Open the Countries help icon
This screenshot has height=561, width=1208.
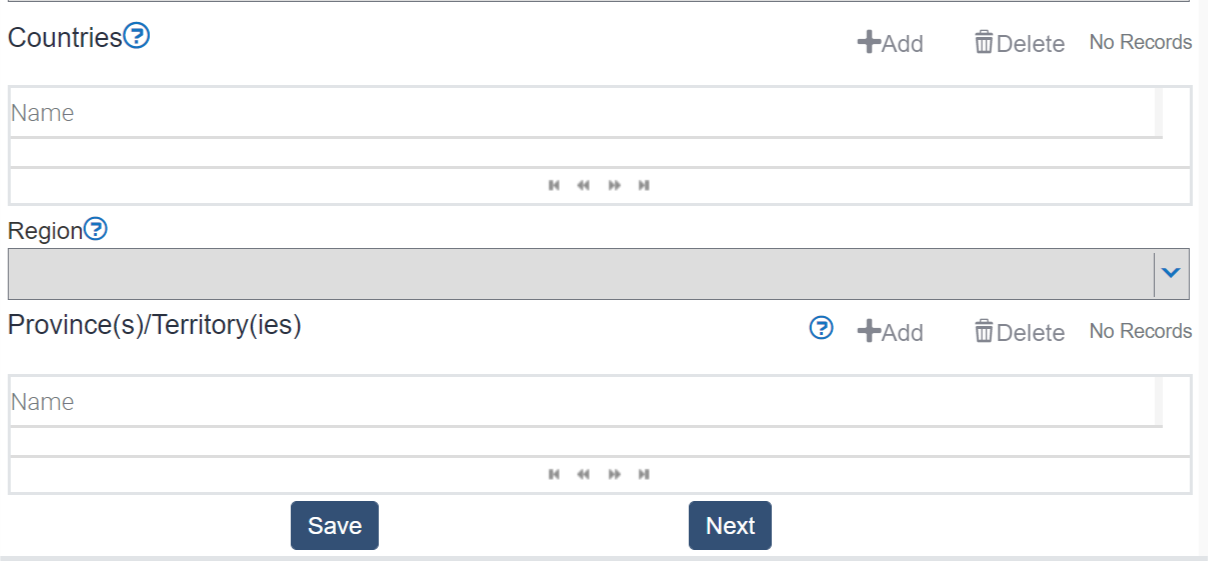pos(137,37)
